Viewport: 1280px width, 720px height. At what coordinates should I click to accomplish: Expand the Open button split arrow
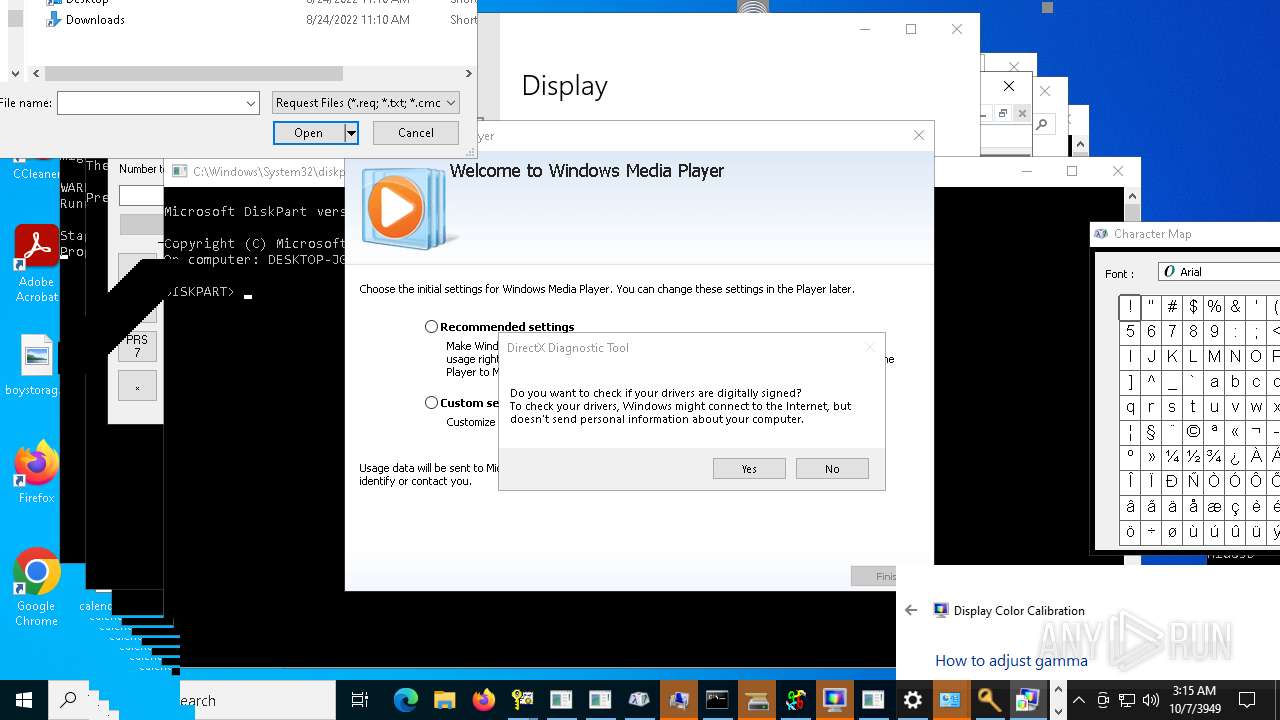click(x=351, y=133)
